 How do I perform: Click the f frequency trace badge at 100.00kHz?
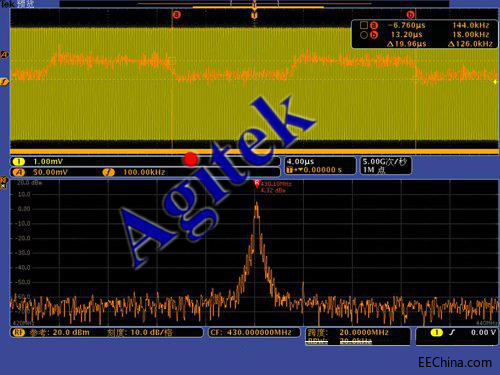109,172
